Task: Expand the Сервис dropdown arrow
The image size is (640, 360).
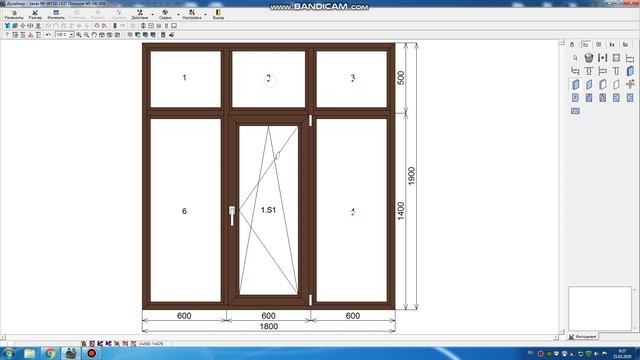Action: [x=178, y=15]
